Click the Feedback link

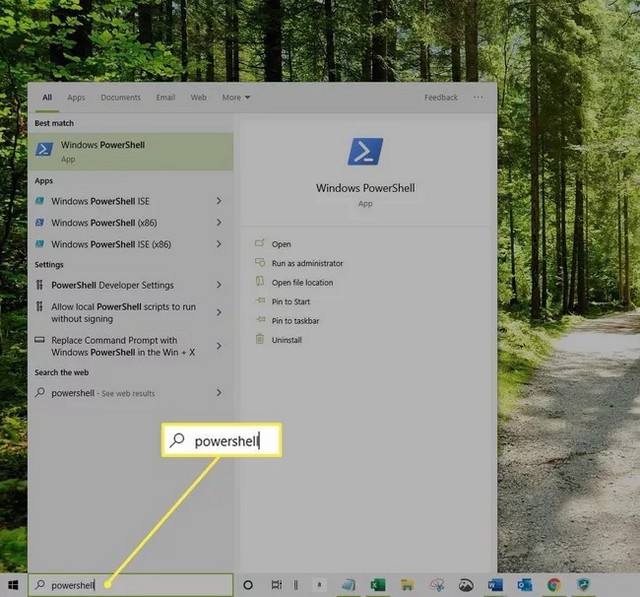tap(441, 98)
